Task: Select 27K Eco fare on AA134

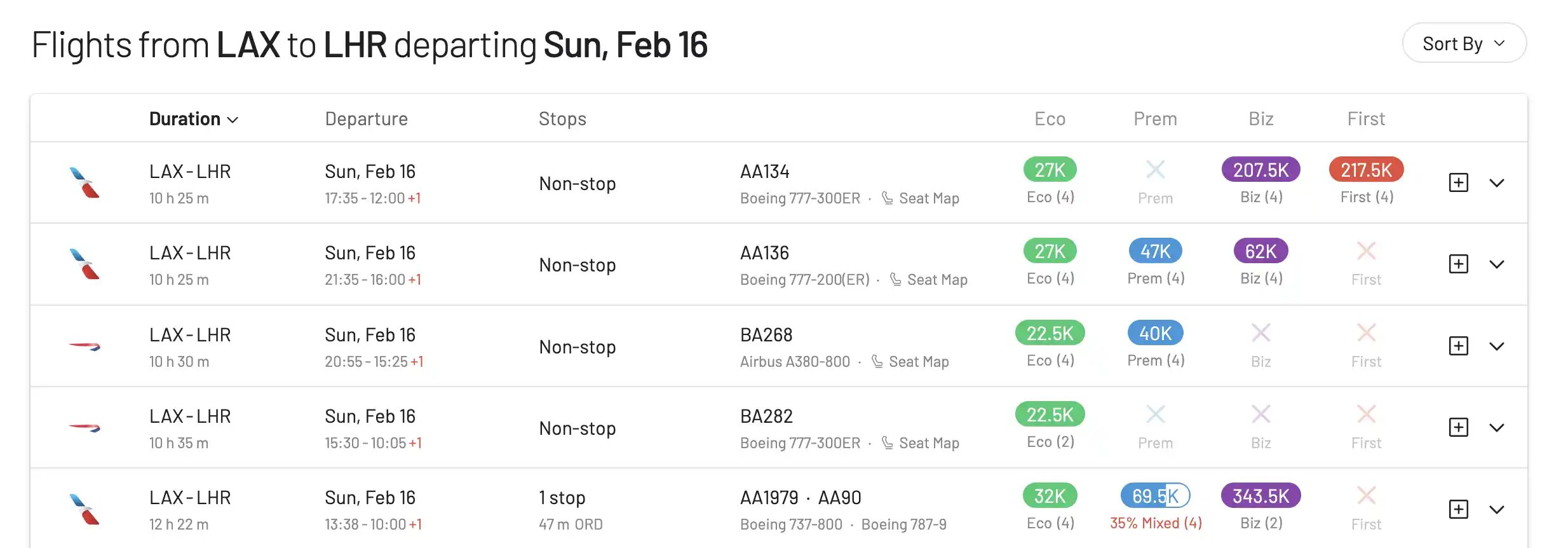Action: pos(1050,170)
